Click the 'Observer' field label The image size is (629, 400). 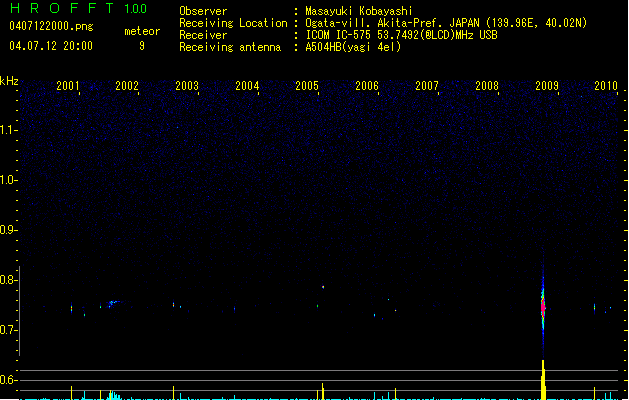(203, 11)
